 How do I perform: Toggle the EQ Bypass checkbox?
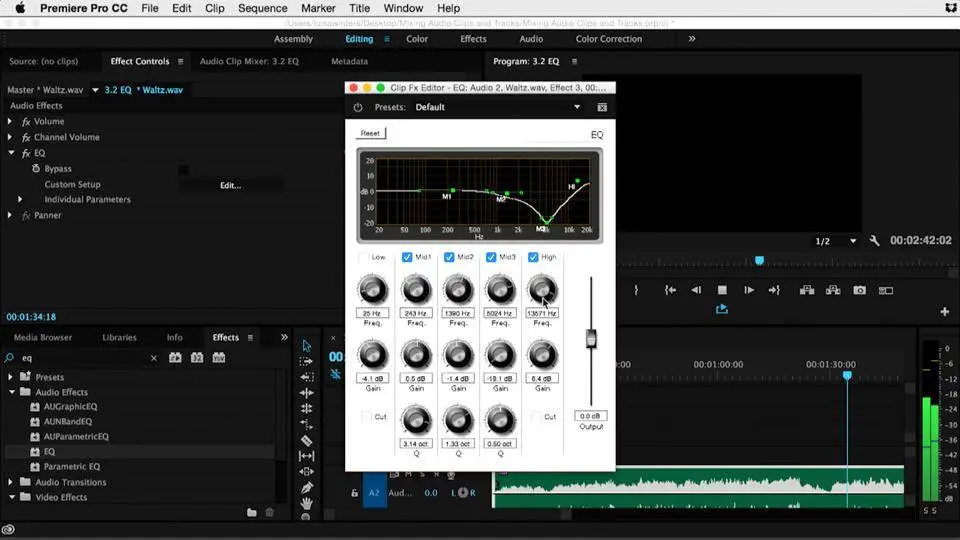pyautogui.click(x=184, y=170)
